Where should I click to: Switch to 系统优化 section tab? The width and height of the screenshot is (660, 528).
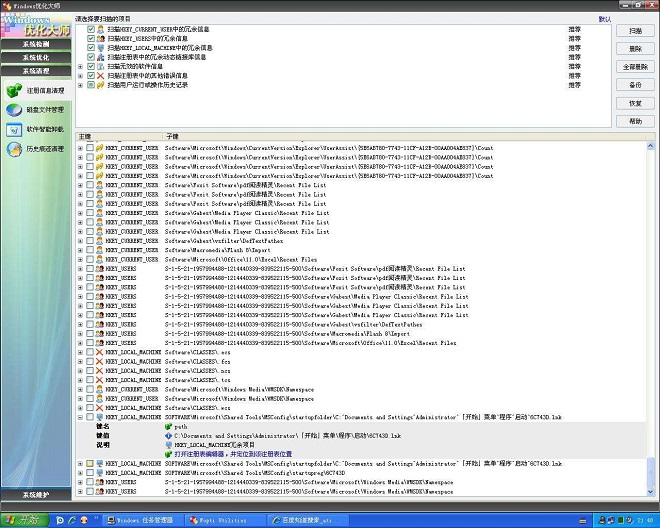(x=36, y=58)
